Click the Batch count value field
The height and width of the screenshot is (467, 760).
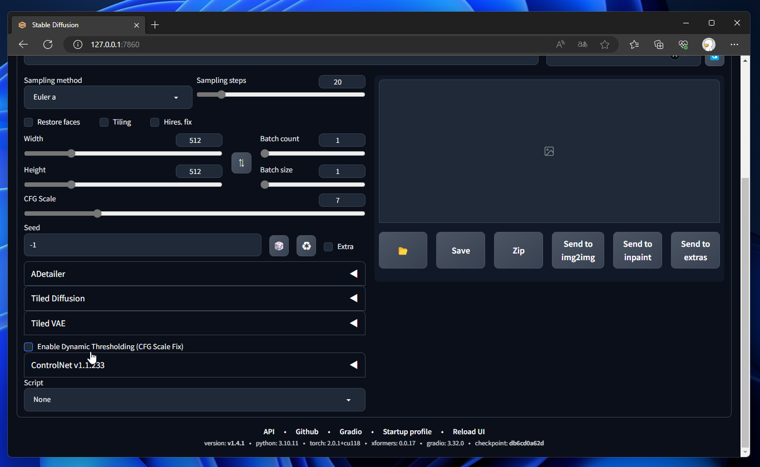342,140
